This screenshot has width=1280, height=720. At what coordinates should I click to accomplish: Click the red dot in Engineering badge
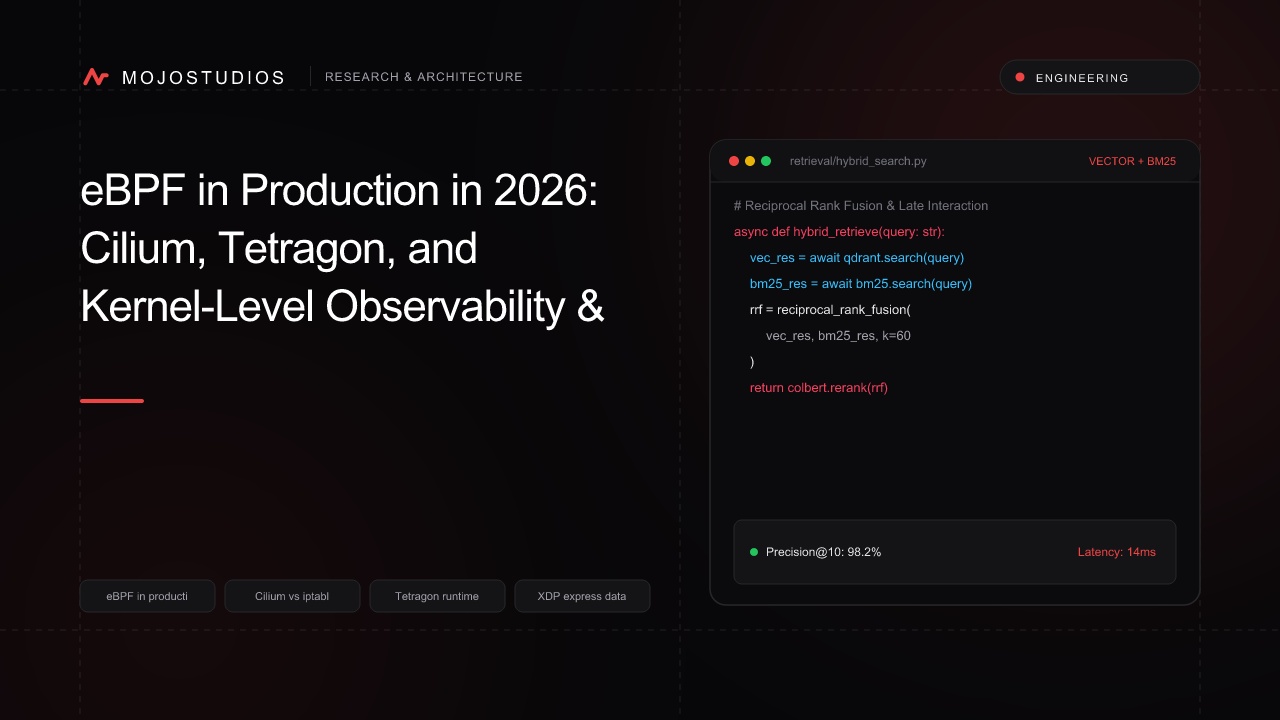point(1020,77)
